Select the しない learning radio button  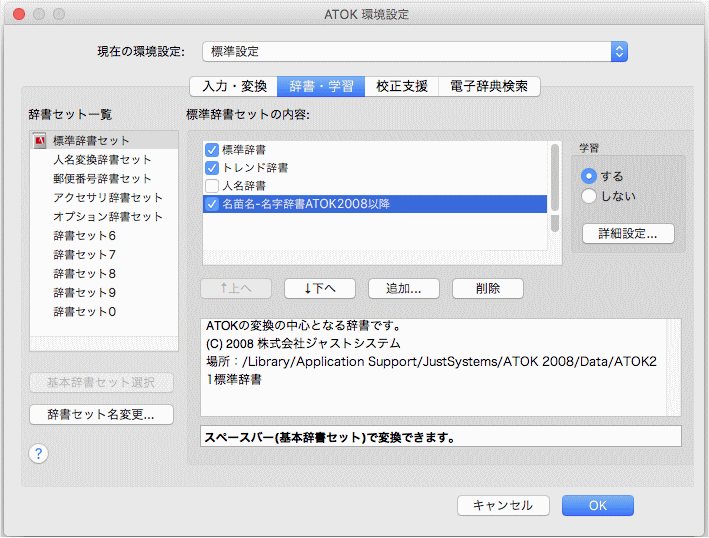(x=589, y=196)
